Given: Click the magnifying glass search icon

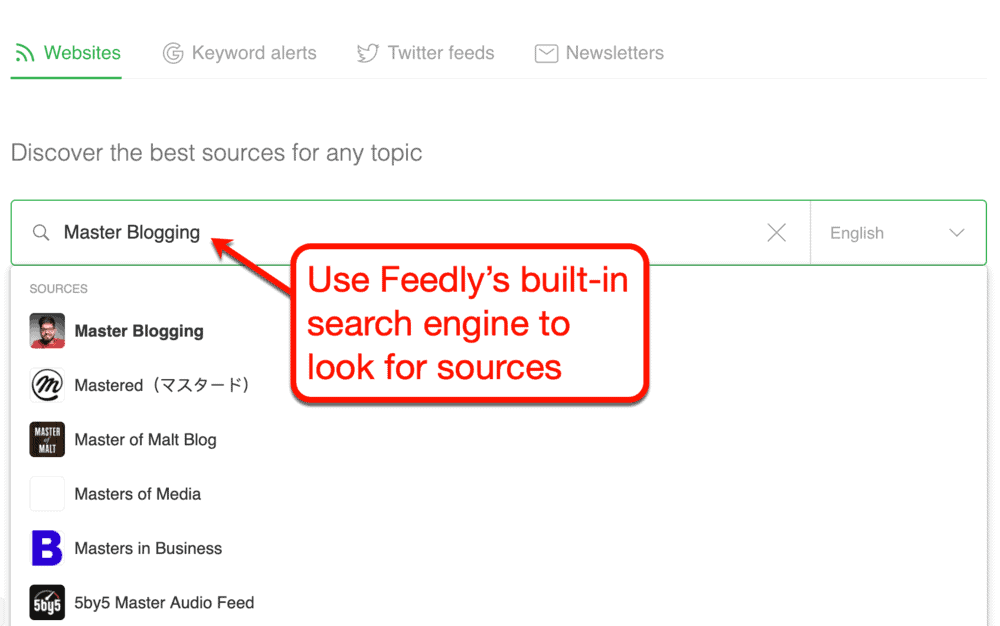Looking at the screenshot, I should (x=41, y=232).
